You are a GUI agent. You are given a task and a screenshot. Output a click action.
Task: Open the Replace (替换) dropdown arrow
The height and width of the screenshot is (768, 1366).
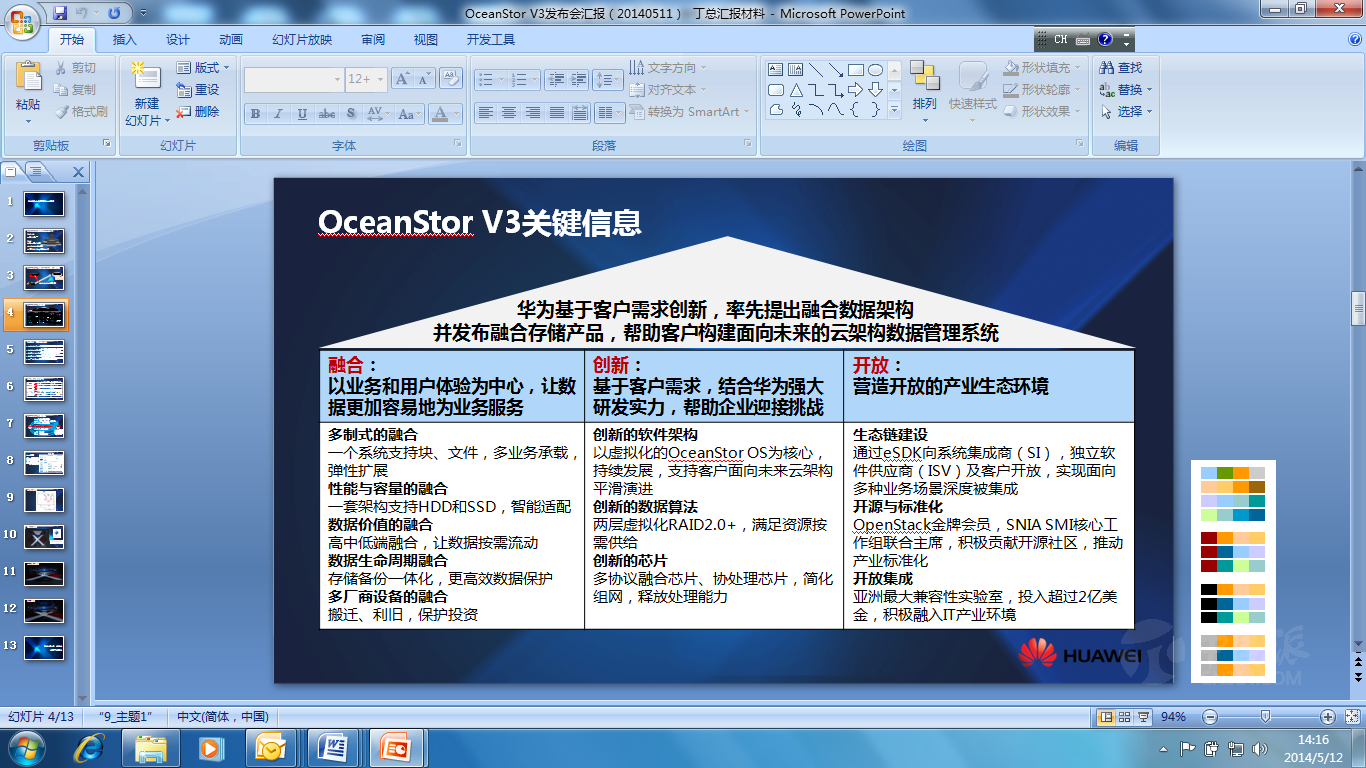pyautogui.click(x=1150, y=90)
